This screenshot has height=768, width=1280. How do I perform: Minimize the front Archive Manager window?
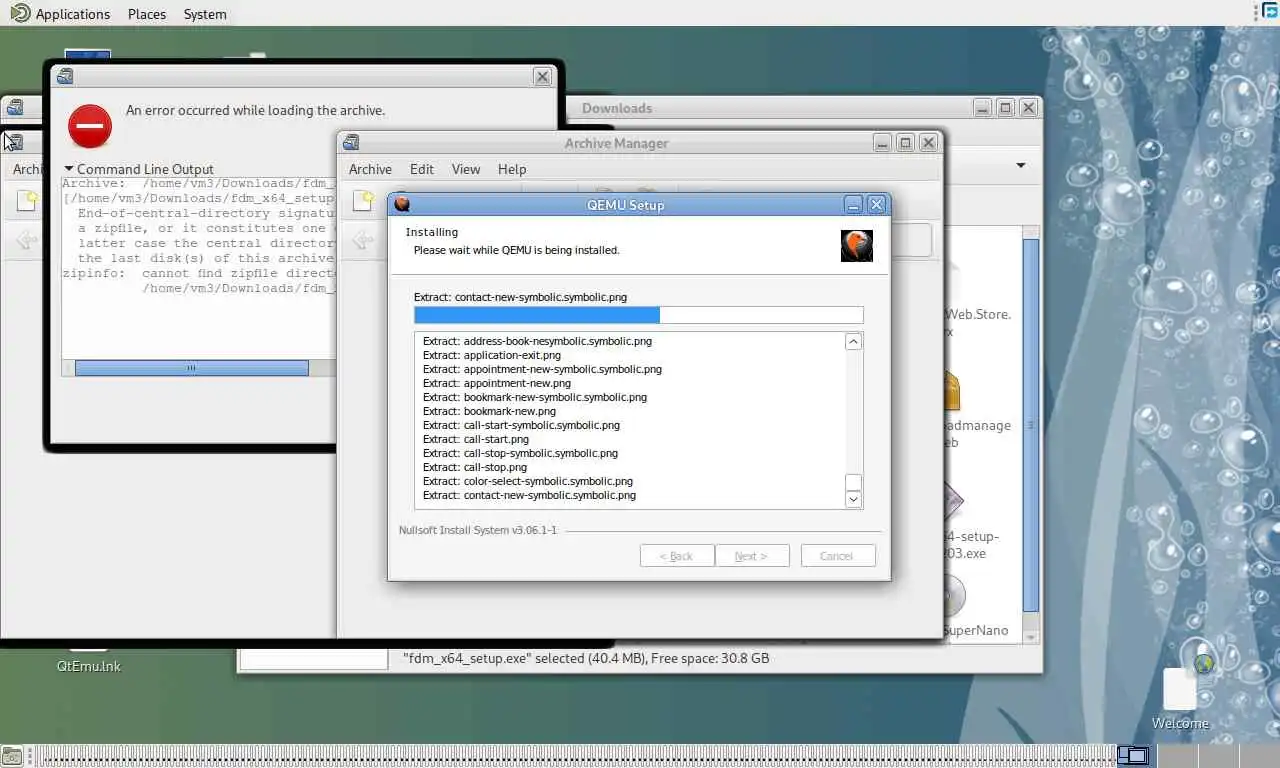882,143
